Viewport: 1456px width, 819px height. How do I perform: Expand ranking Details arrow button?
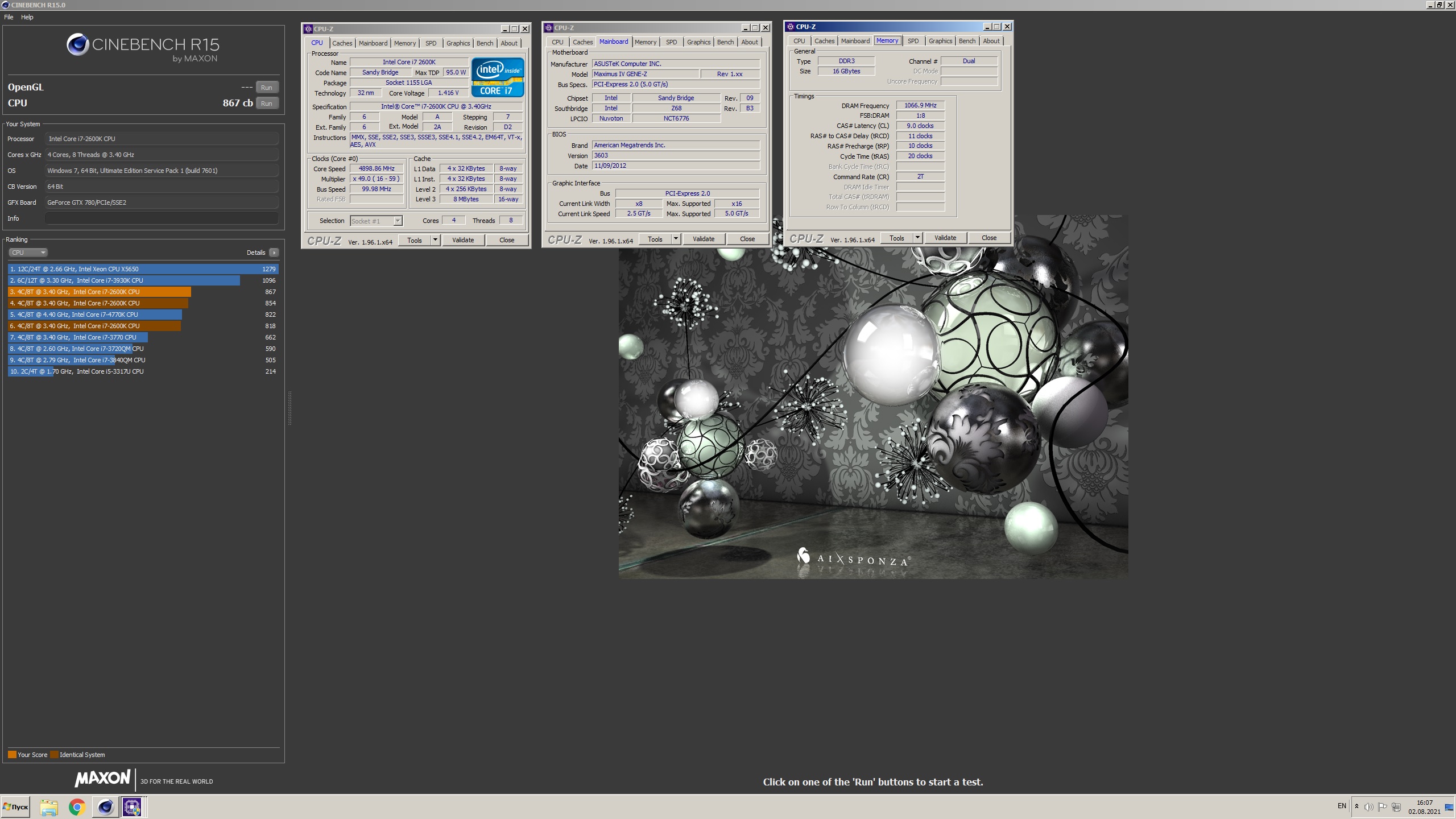pos(274,253)
